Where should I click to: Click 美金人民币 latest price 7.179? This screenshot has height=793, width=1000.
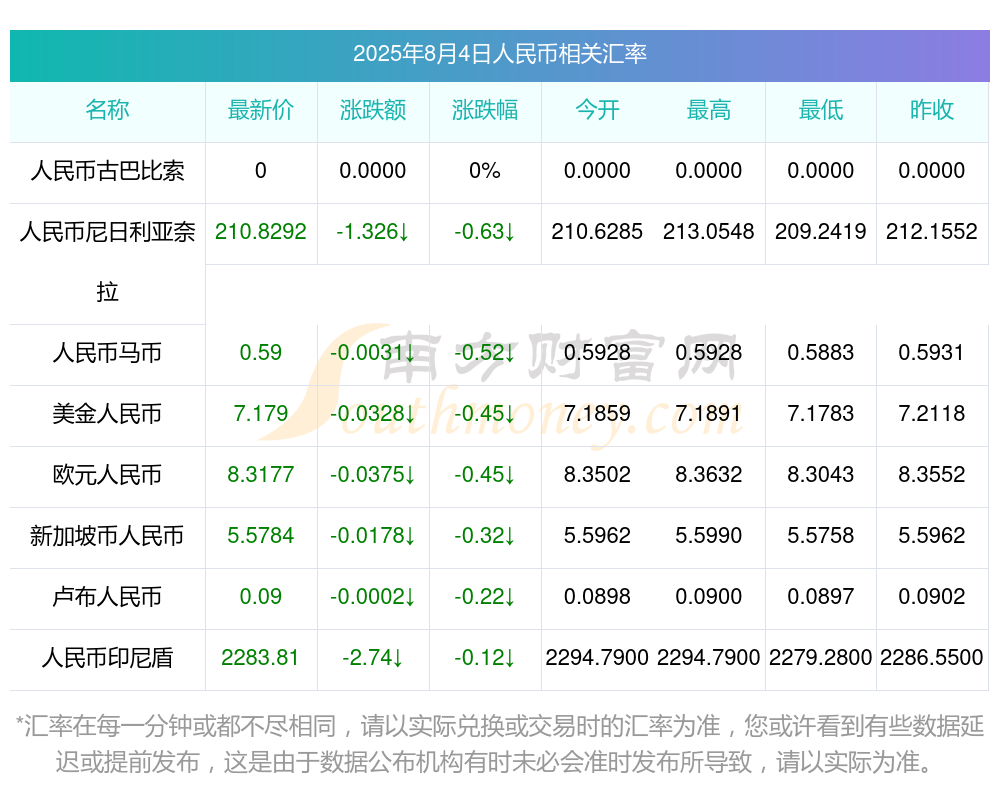(261, 414)
